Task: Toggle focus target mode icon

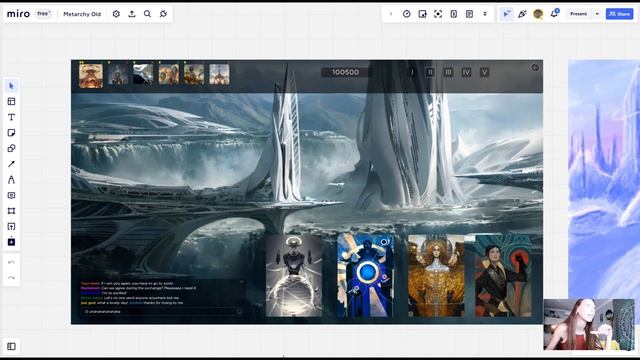Action: [x=438, y=14]
